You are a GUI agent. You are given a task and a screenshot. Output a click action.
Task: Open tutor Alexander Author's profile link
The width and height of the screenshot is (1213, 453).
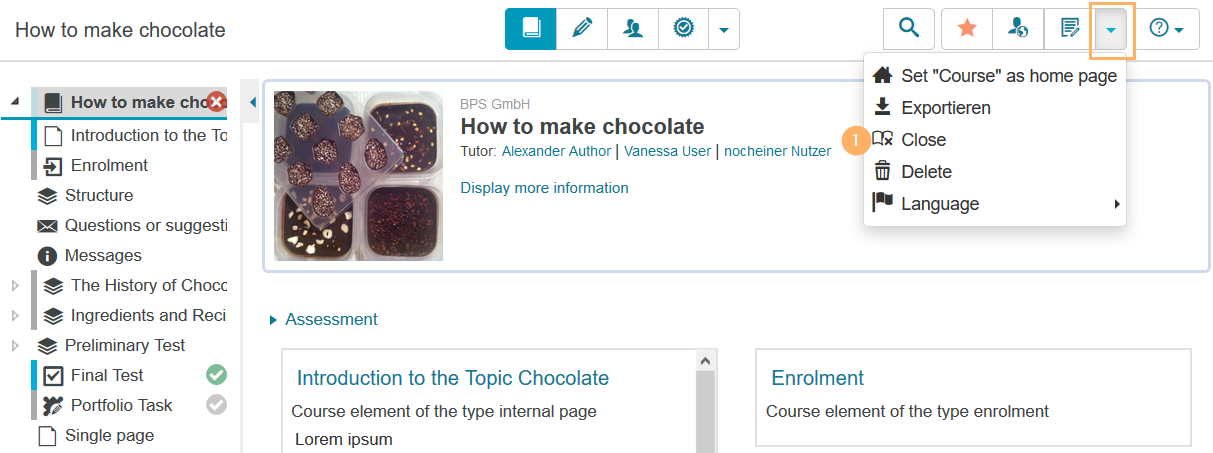556,151
